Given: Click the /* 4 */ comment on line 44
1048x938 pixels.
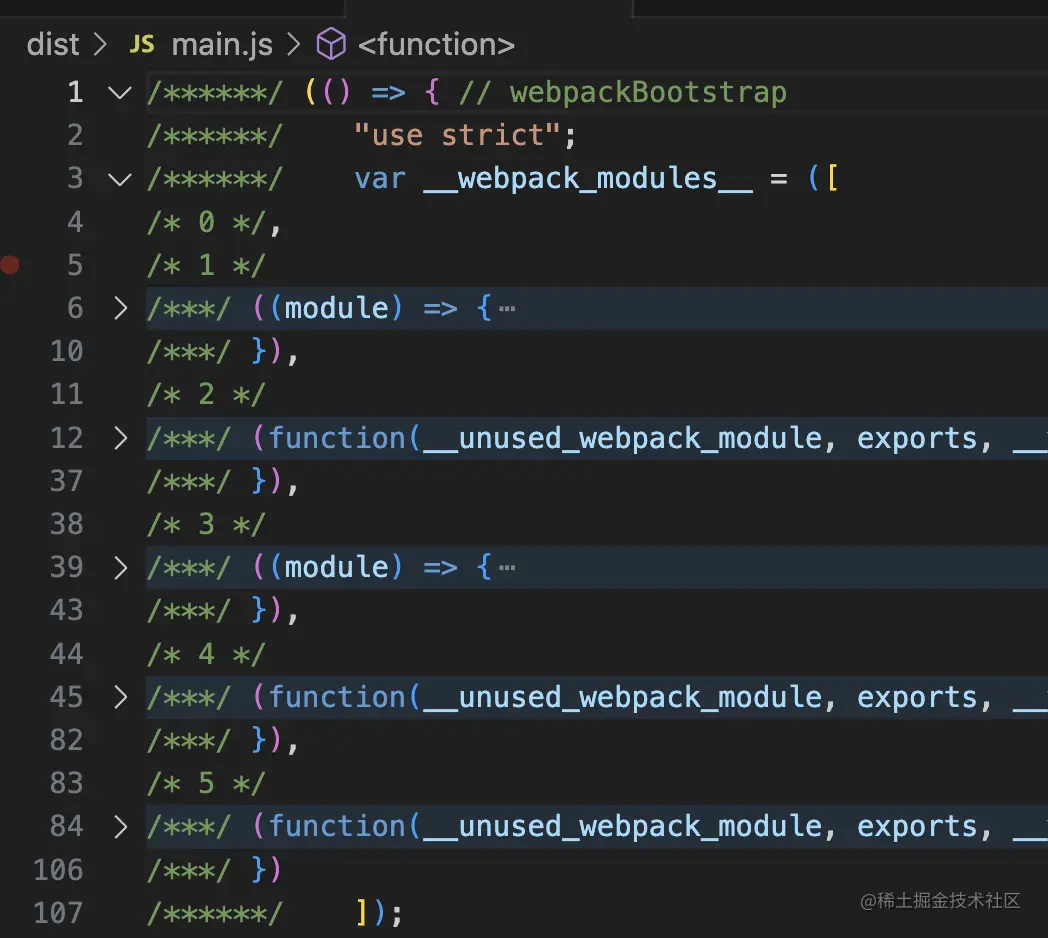Looking at the screenshot, I should click(207, 654).
